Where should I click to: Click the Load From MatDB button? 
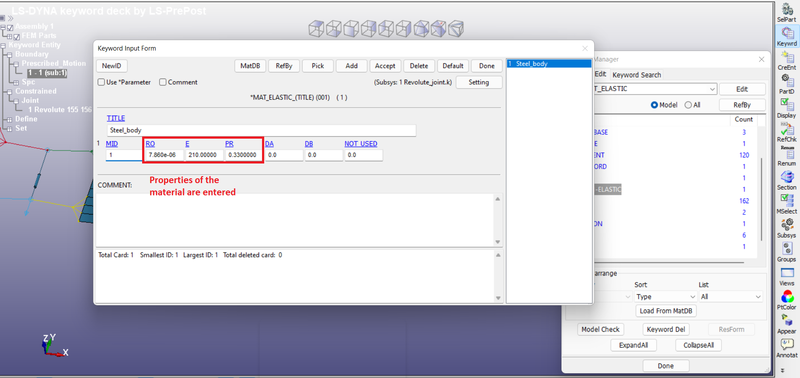click(x=666, y=311)
